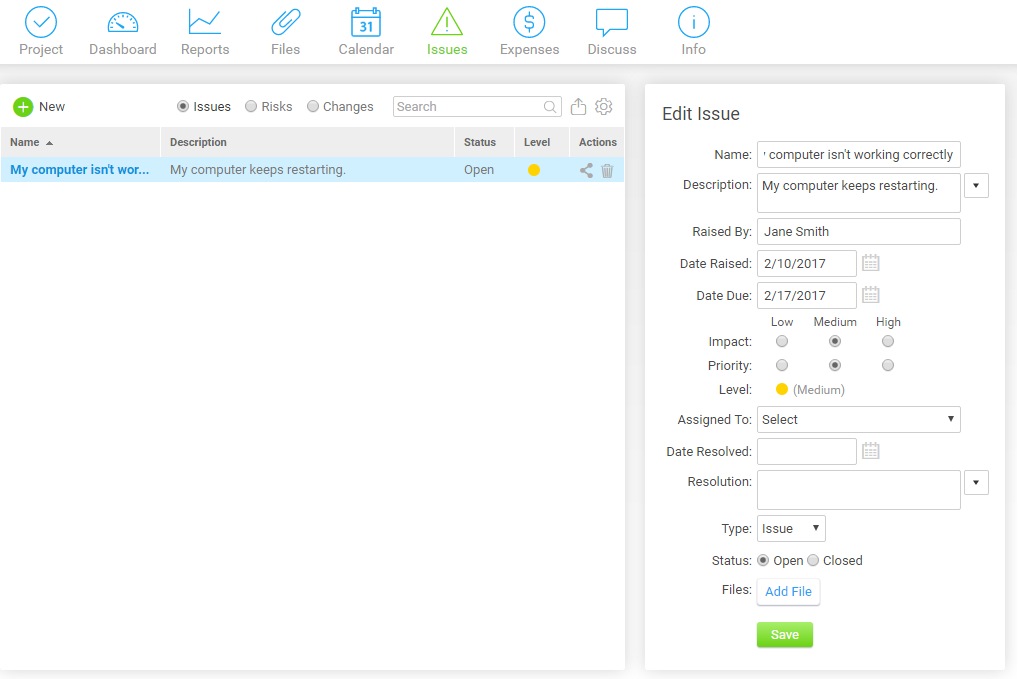The height and width of the screenshot is (679, 1018).
Task: Click in the Name input field
Action: (858, 154)
